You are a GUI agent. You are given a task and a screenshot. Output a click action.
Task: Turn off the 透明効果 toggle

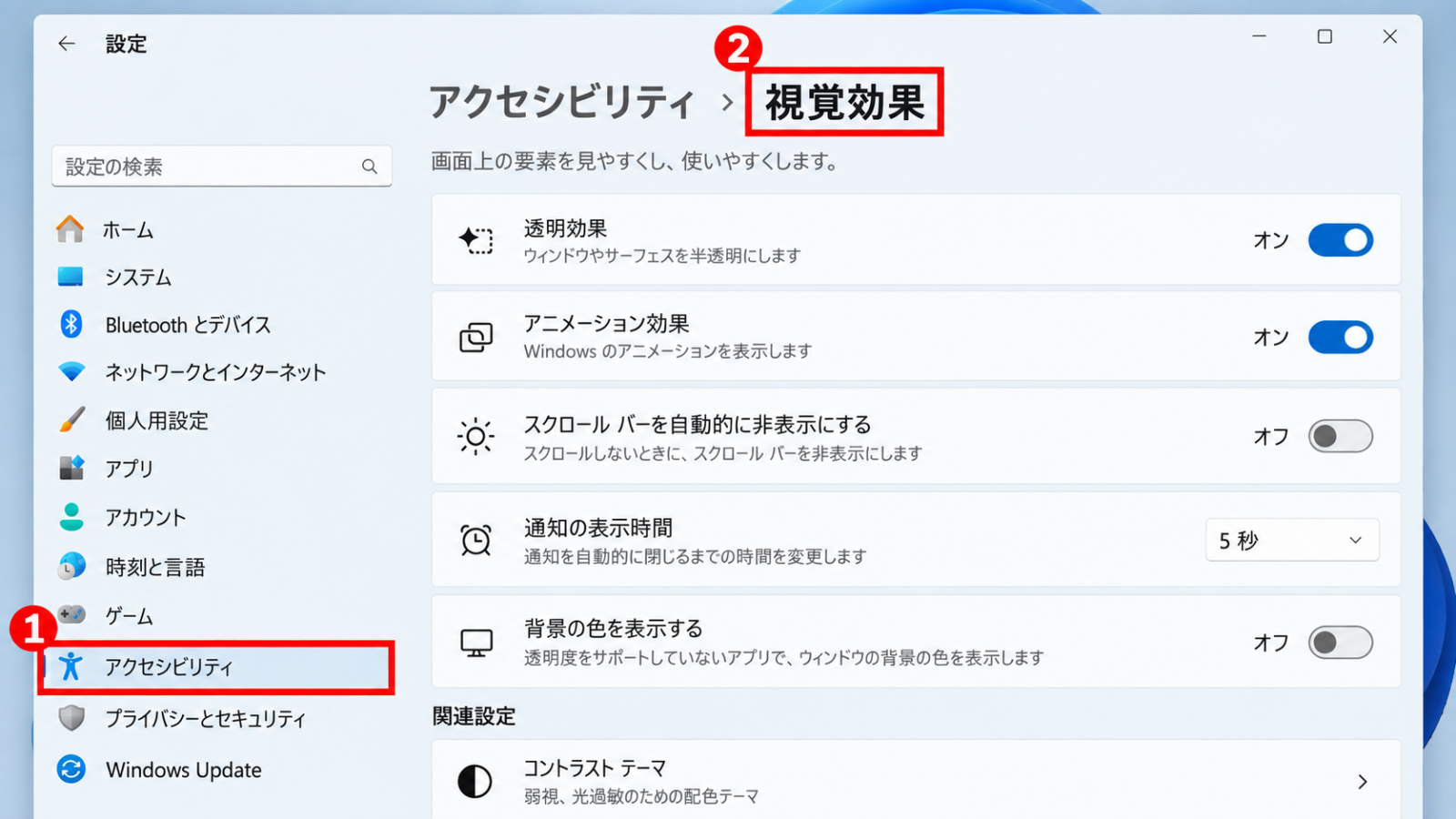tap(1340, 240)
